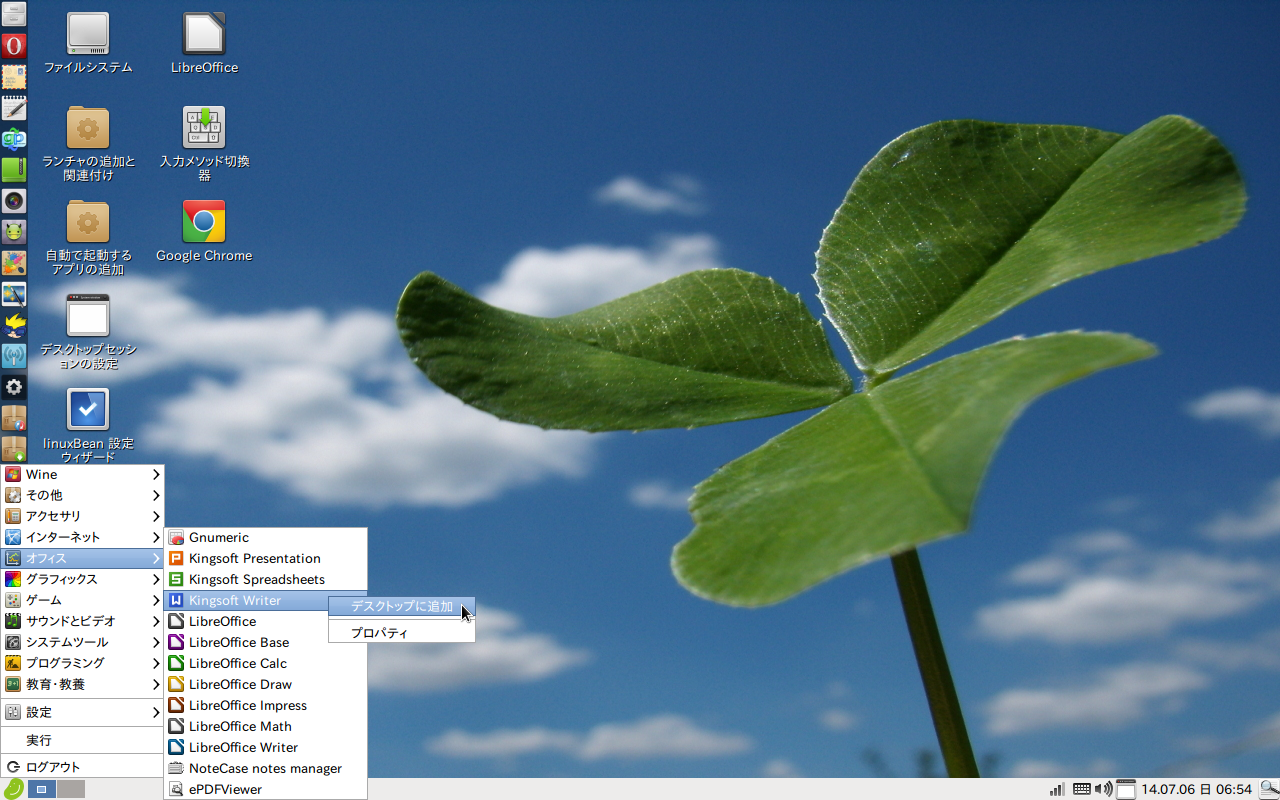The height and width of the screenshot is (800, 1280).
Task: Open the image viewer with magic wand icon
Action: click(x=14, y=294)
